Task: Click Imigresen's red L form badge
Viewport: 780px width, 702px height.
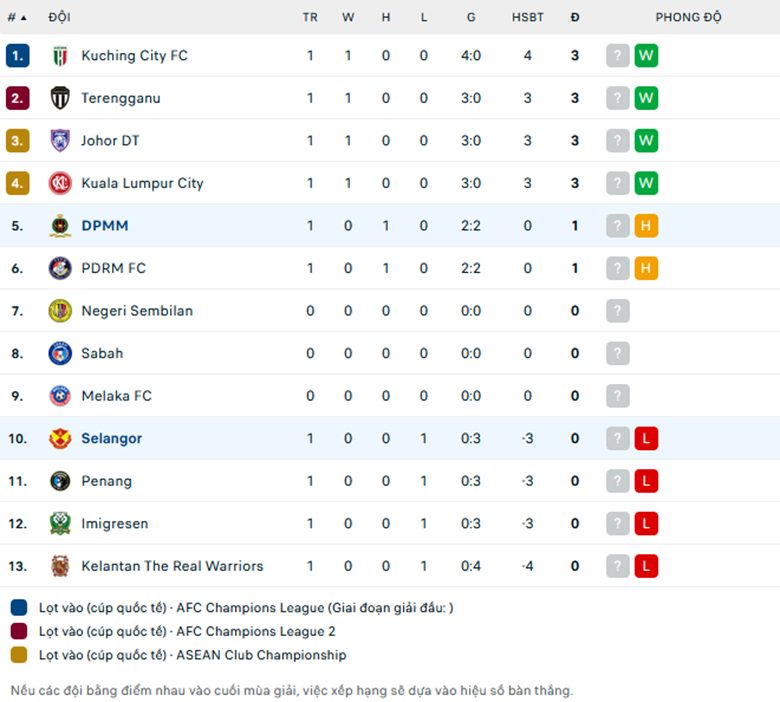Action: pos(646,523)
